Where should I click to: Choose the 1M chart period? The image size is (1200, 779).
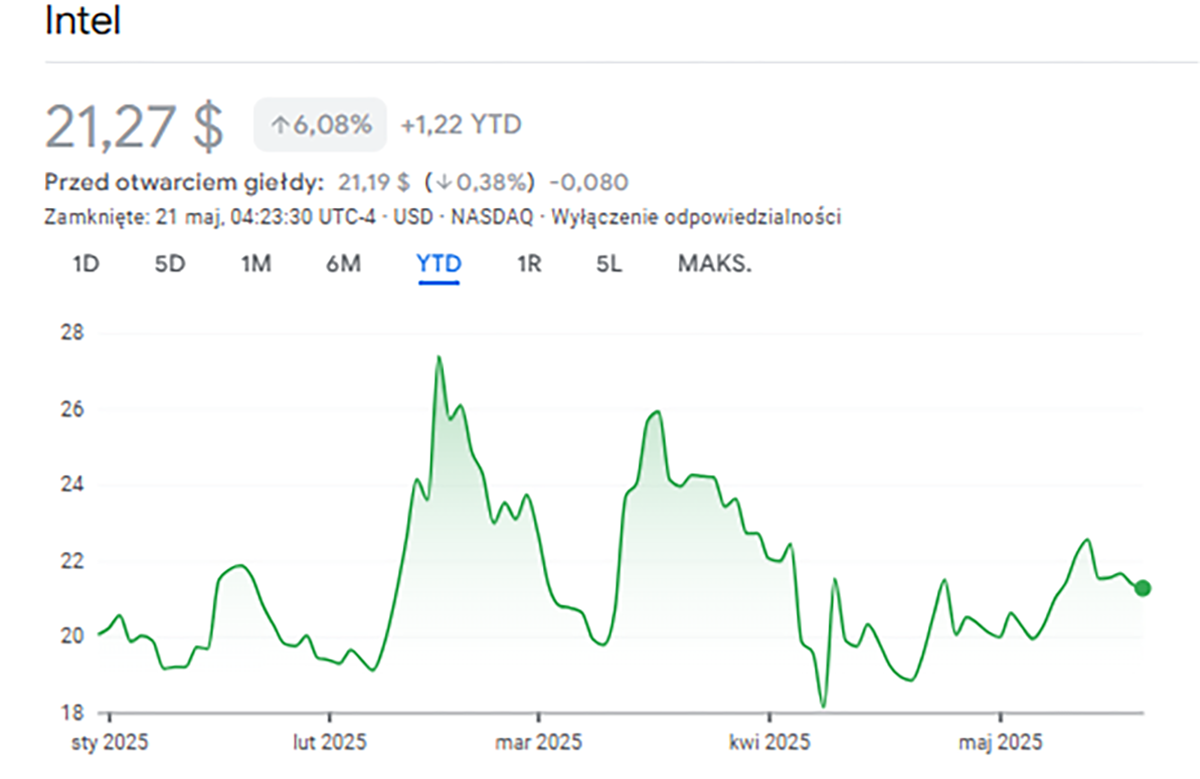click(x=256, y=264)
